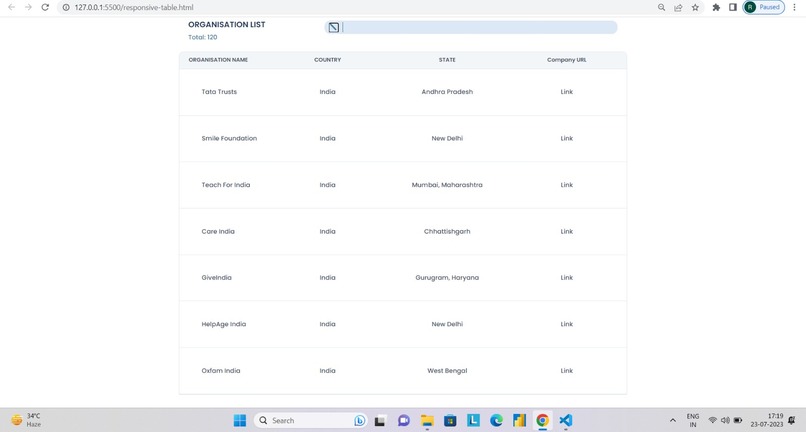This screenshot has height=432, width=806.
Task: Click the Paused profile button
Action: point(763,7)
